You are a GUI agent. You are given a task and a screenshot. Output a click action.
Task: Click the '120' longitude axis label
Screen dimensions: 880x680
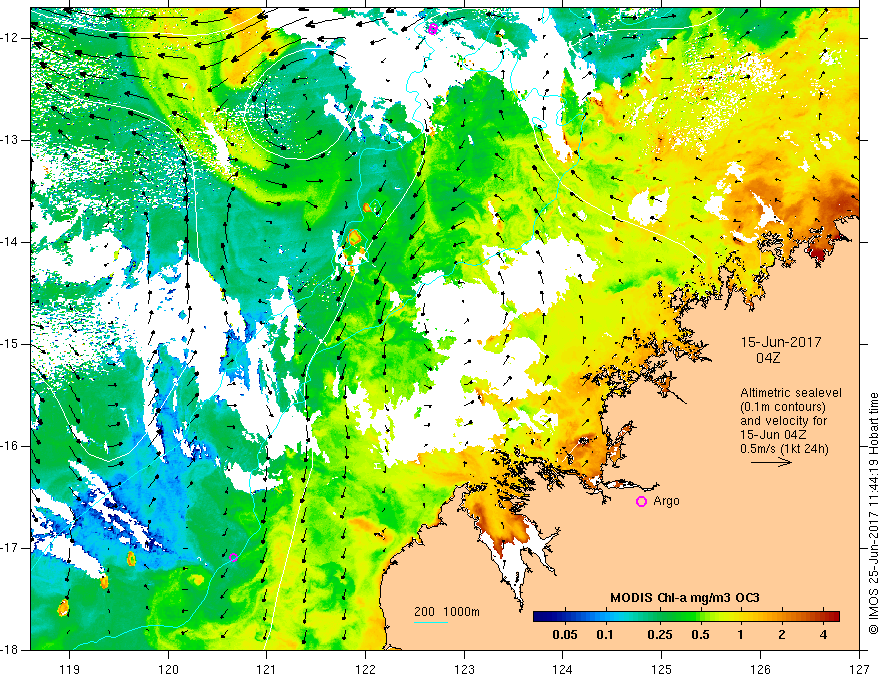click(168, 669)
